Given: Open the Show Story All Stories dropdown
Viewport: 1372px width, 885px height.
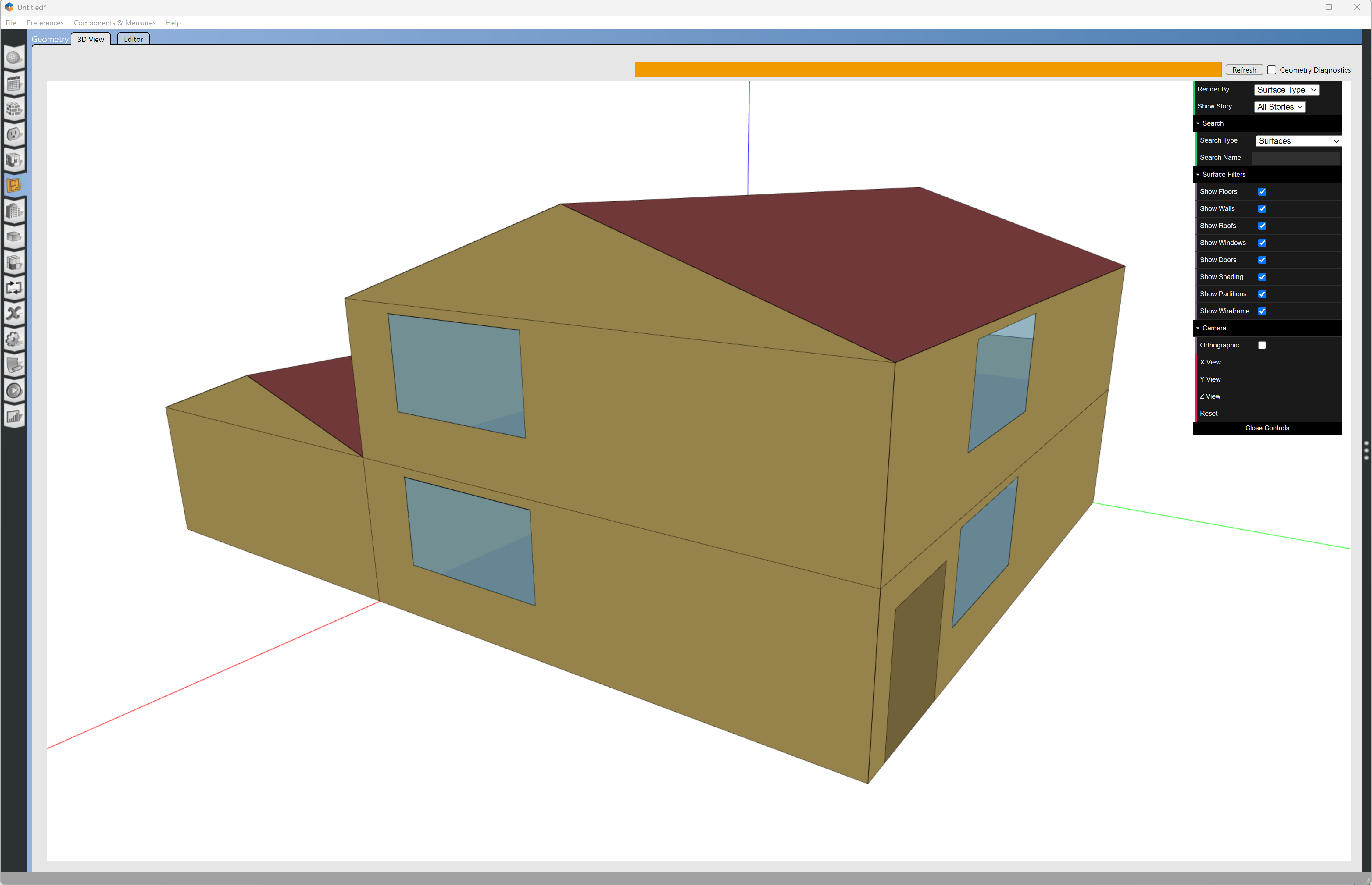Looking at the screenshot, I should coord(1280,106).
